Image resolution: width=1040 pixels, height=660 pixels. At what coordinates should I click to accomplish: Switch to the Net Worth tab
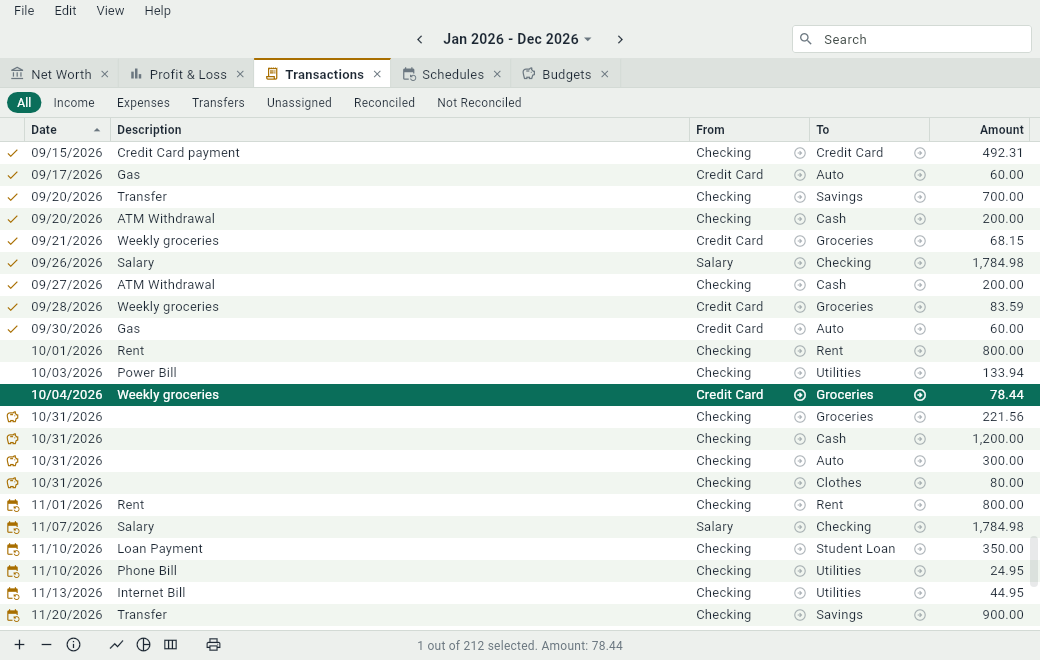point(60,74)
